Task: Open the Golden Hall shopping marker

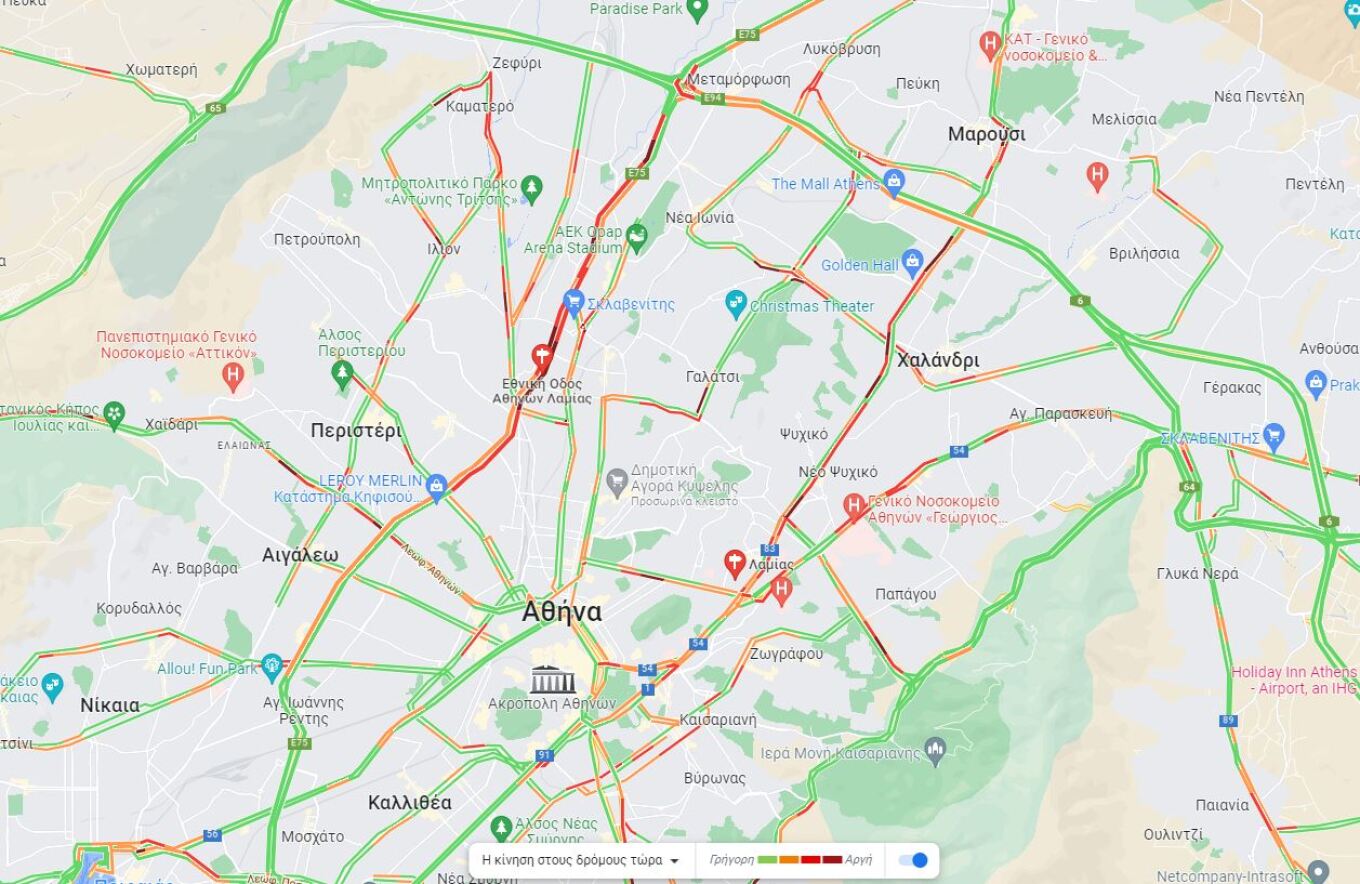Action: click(x=911, y=264)
